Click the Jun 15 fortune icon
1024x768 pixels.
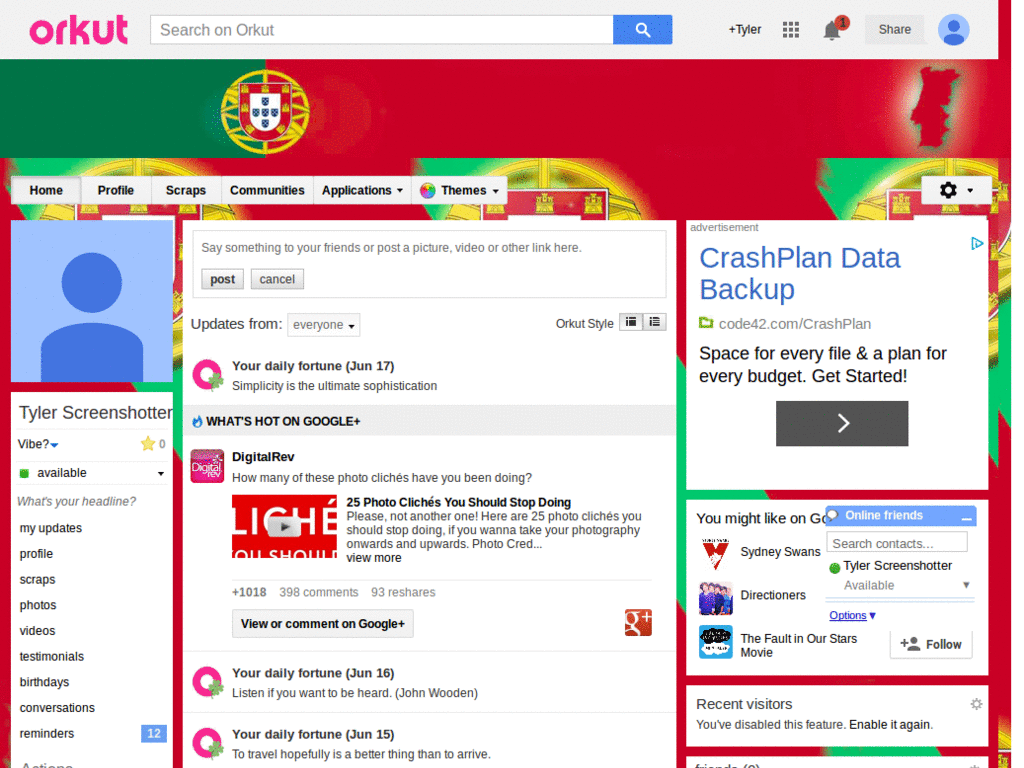pyautogui.click(x=208, y=744)
